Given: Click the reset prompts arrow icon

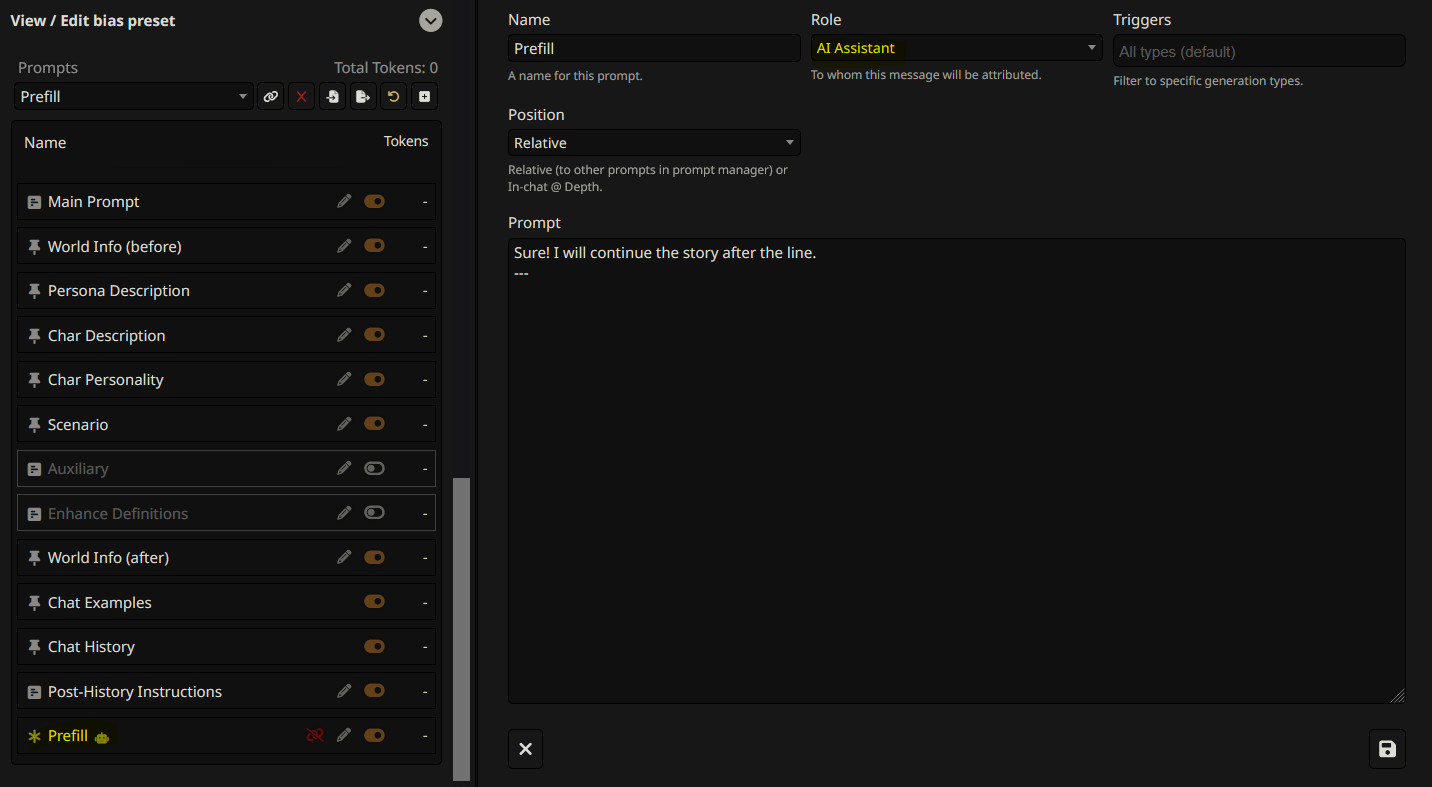Looking at the screenshot, I should tap(394, 97).
